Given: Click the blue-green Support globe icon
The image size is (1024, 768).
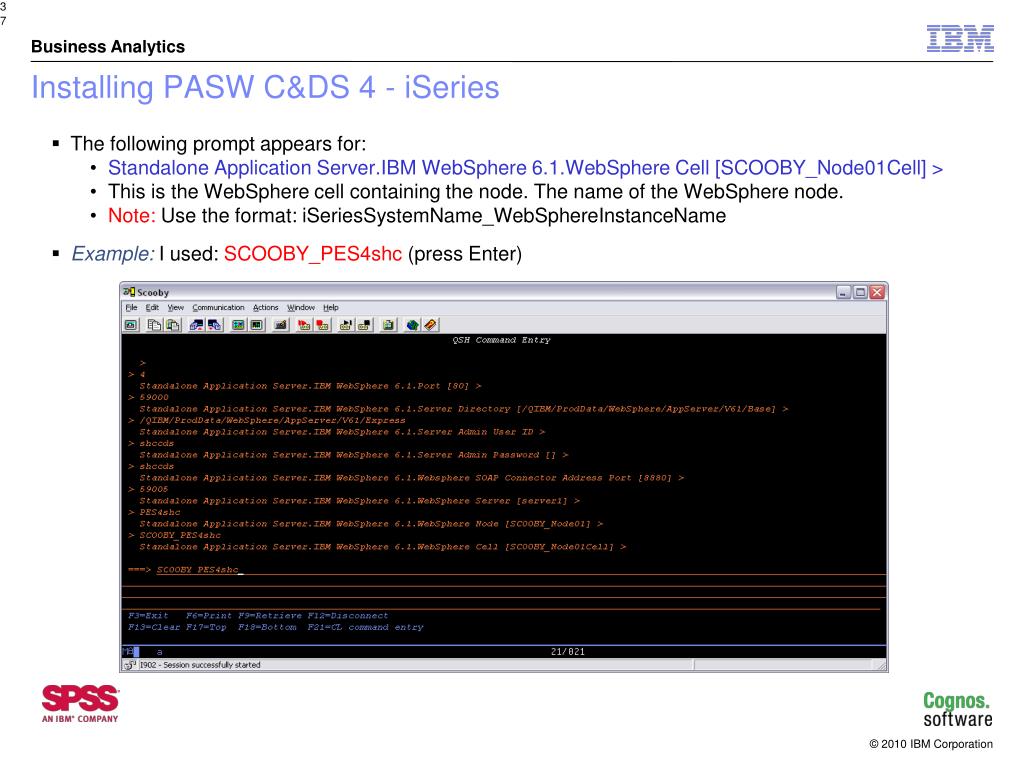Looking at the screenshot, I should pyautogui.click(x=412, y=325).
